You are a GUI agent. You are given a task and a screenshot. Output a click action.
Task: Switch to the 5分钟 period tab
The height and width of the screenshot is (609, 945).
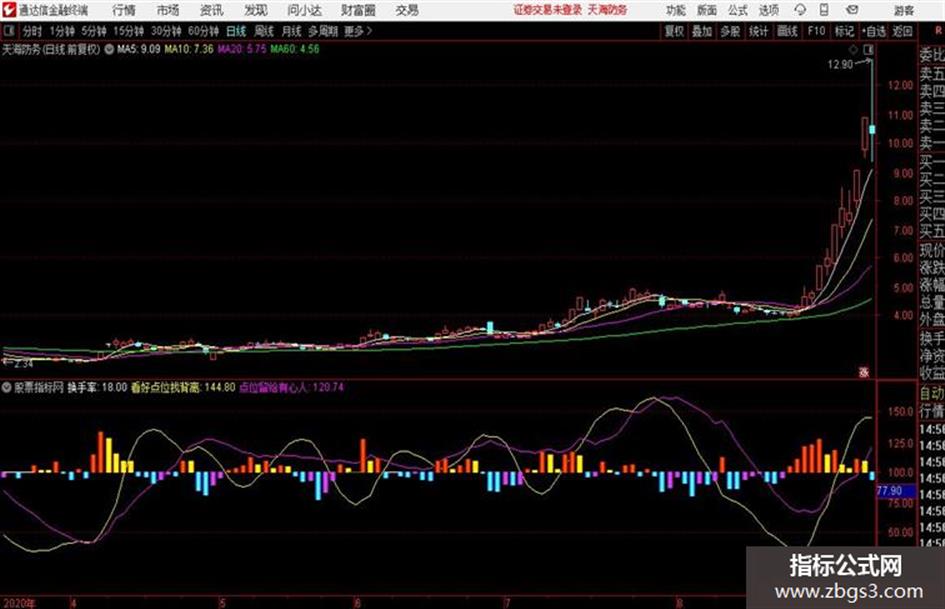click(93, 31)
